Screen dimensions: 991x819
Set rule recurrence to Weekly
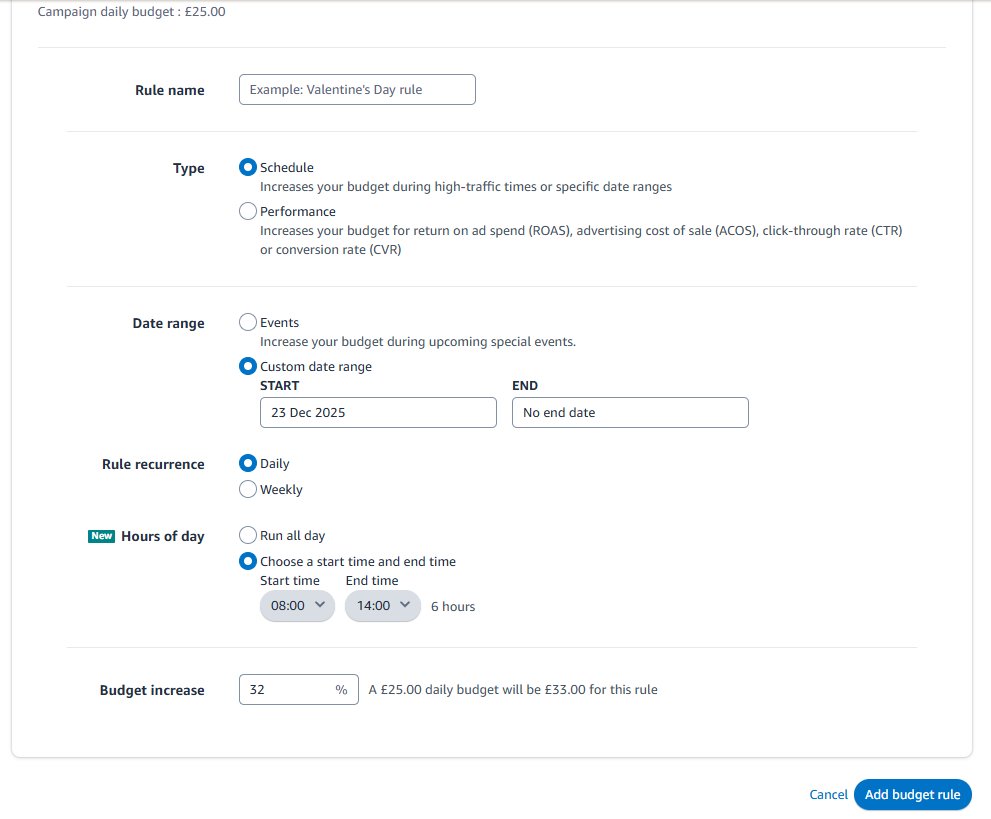coord(247,489)
